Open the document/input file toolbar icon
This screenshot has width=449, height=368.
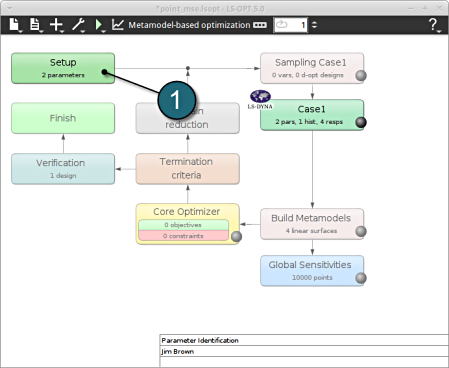tap(35, 25)
